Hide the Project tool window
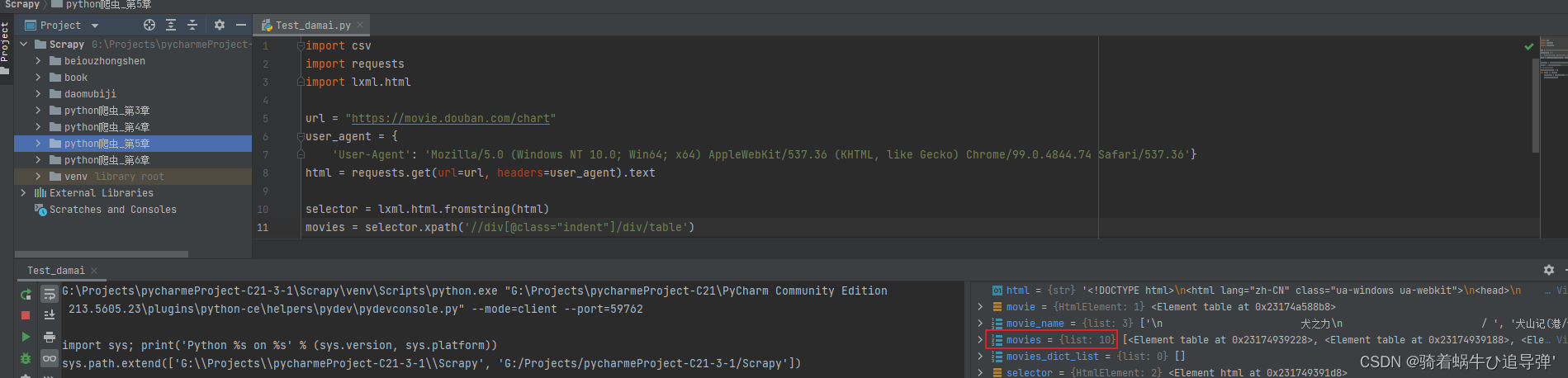The image size is (1568, 378). click(x=241, y=25)
